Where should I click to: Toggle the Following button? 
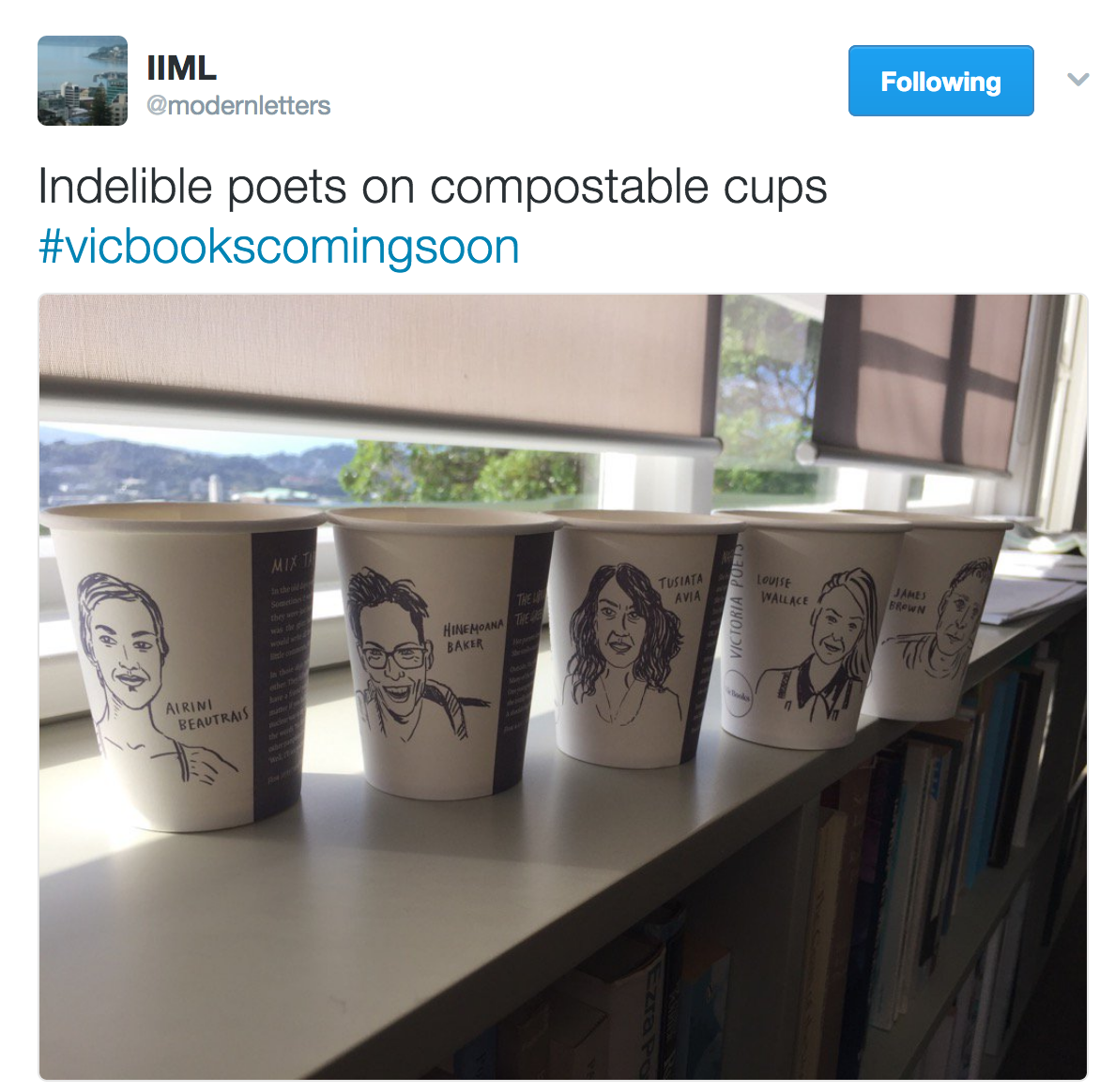[940, 81]
